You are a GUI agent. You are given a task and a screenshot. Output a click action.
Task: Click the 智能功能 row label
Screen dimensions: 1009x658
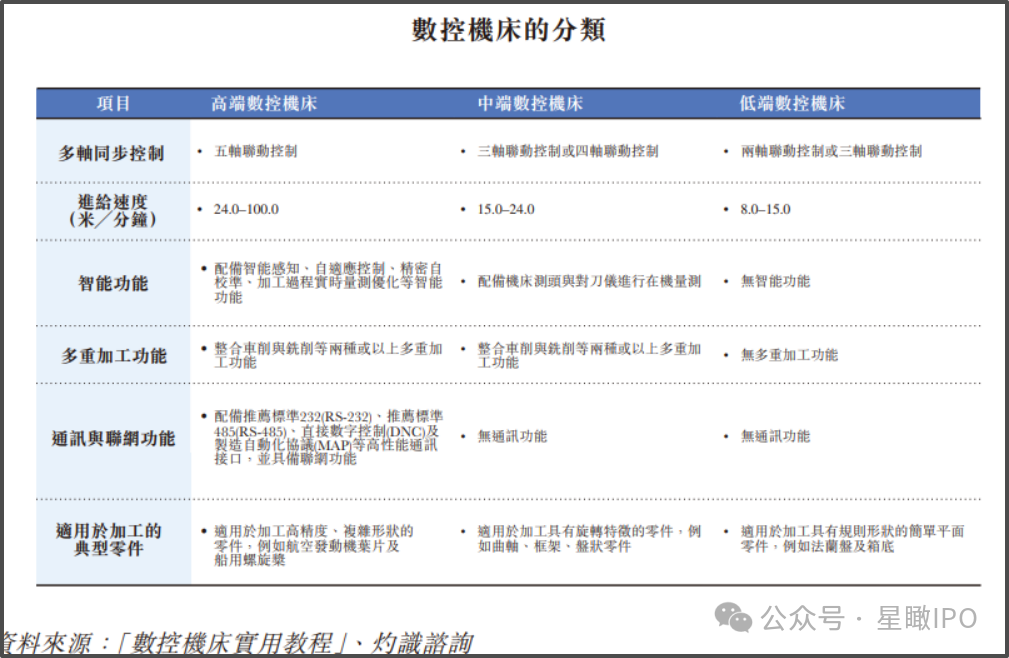click(x=113, y=283)
